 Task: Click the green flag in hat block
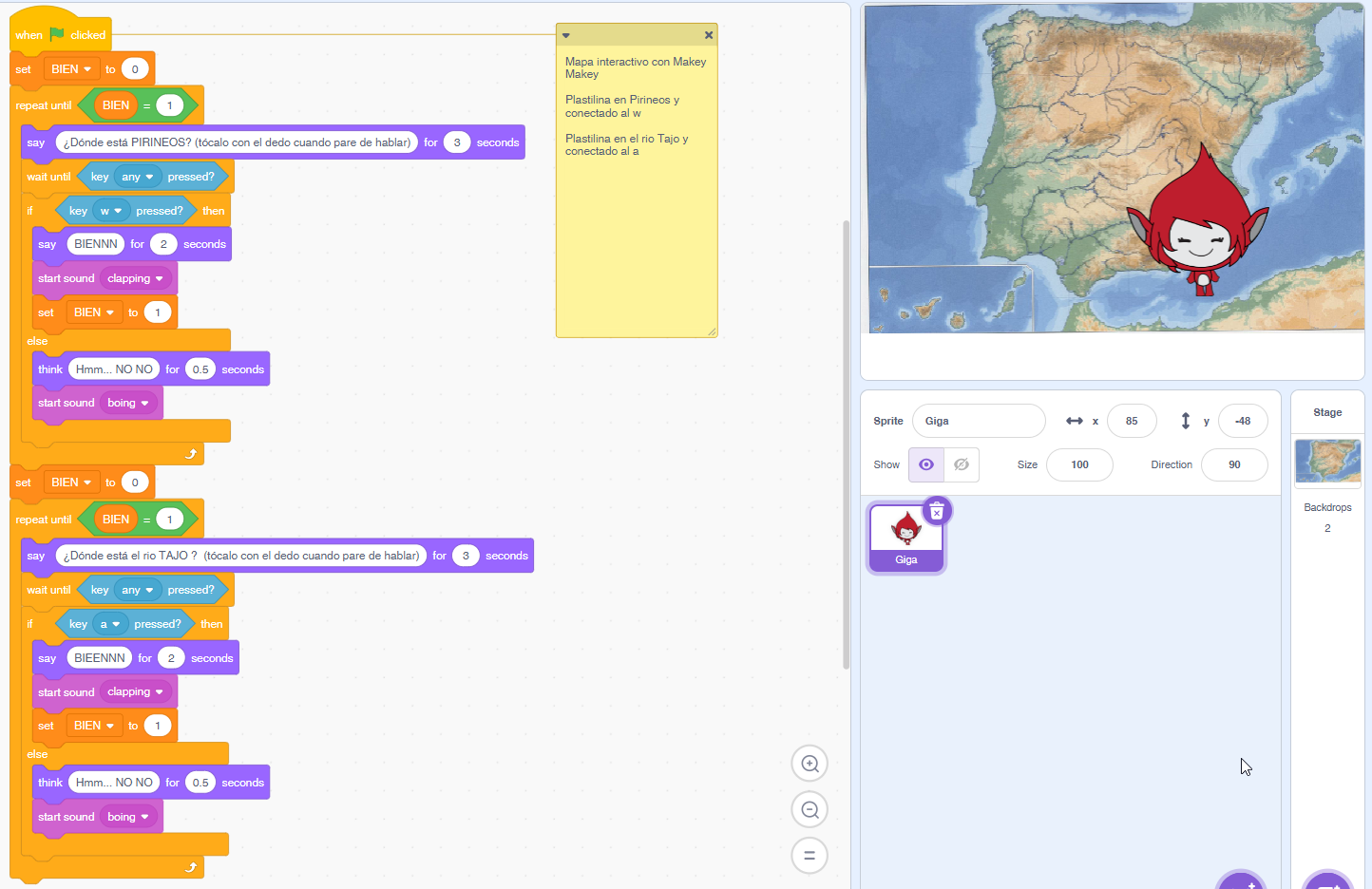[57, 34]
